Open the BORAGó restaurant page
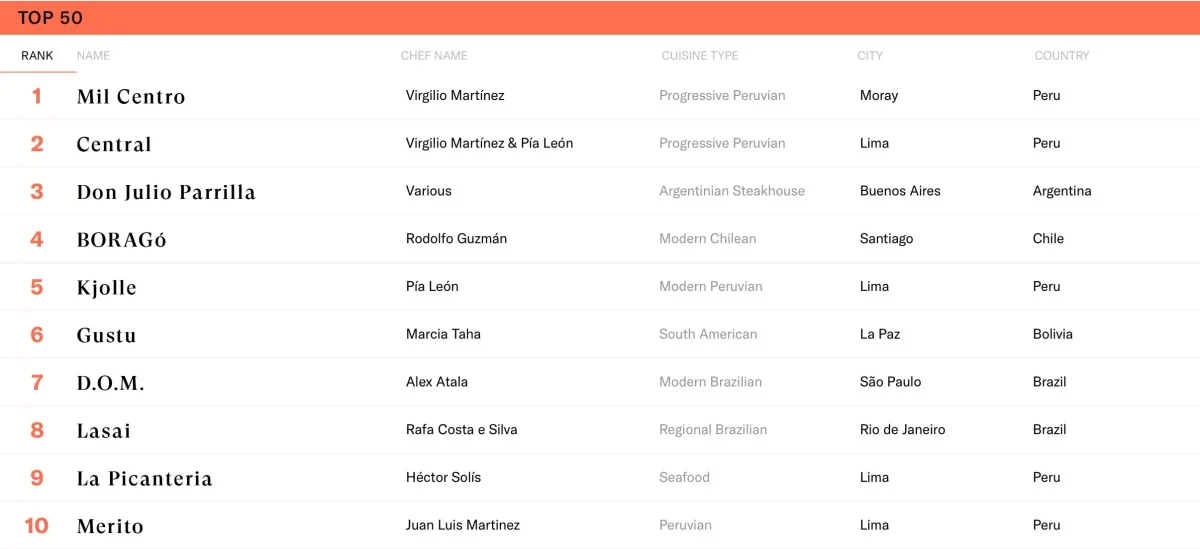The height and width of the screenshot is (549, 1200). [122, 240]
